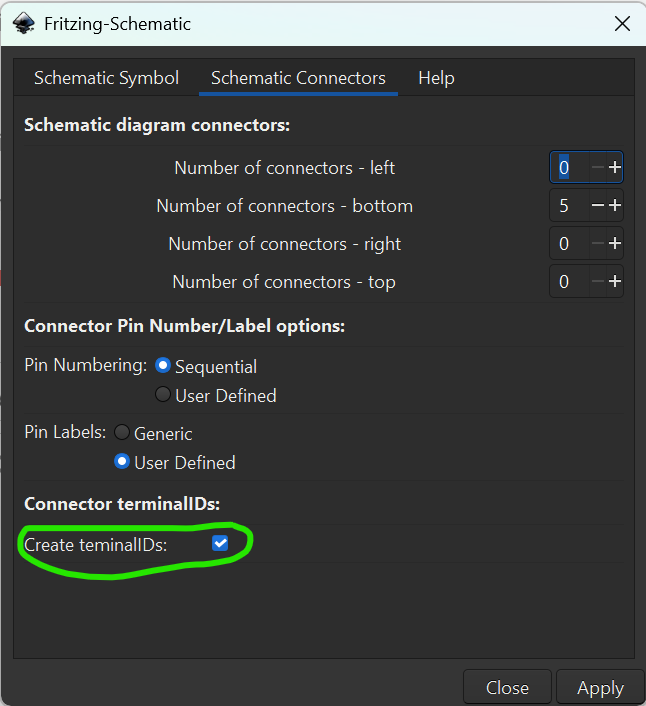Toggle the Create teminalIDs checkbox
646x706 pixels.
(220, 543)
